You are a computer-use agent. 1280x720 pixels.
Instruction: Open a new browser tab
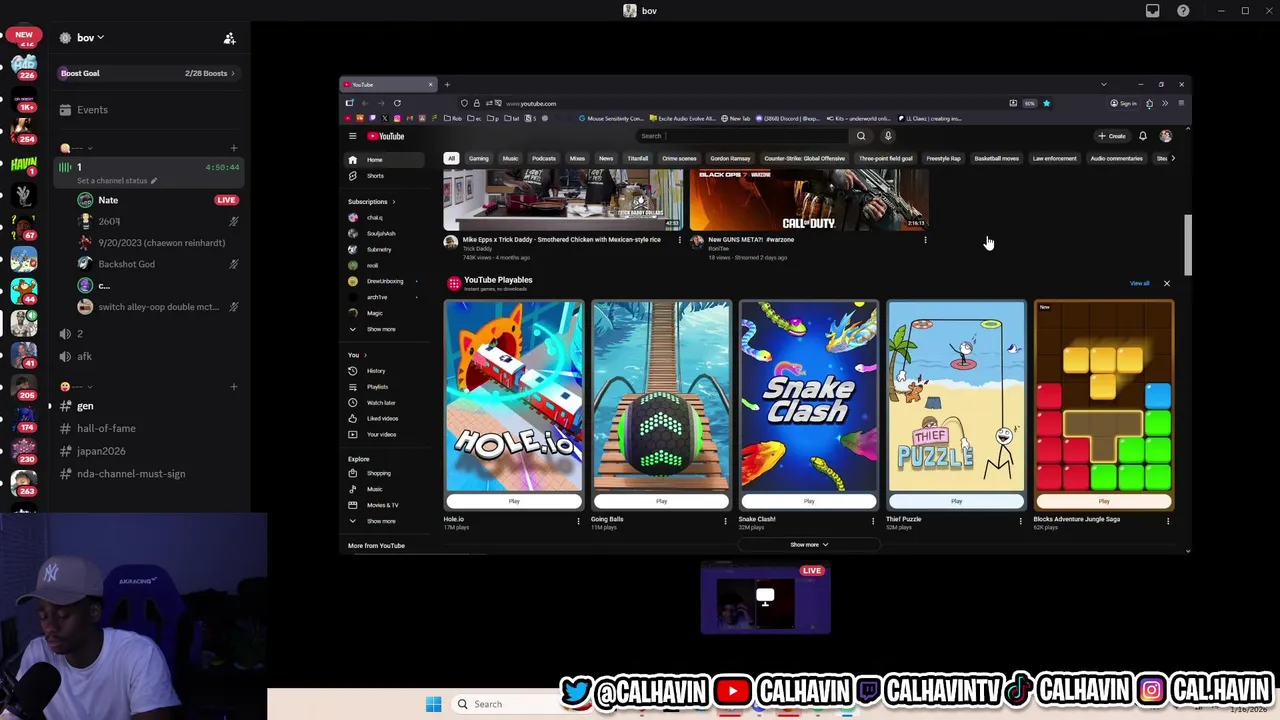point(447,84)
